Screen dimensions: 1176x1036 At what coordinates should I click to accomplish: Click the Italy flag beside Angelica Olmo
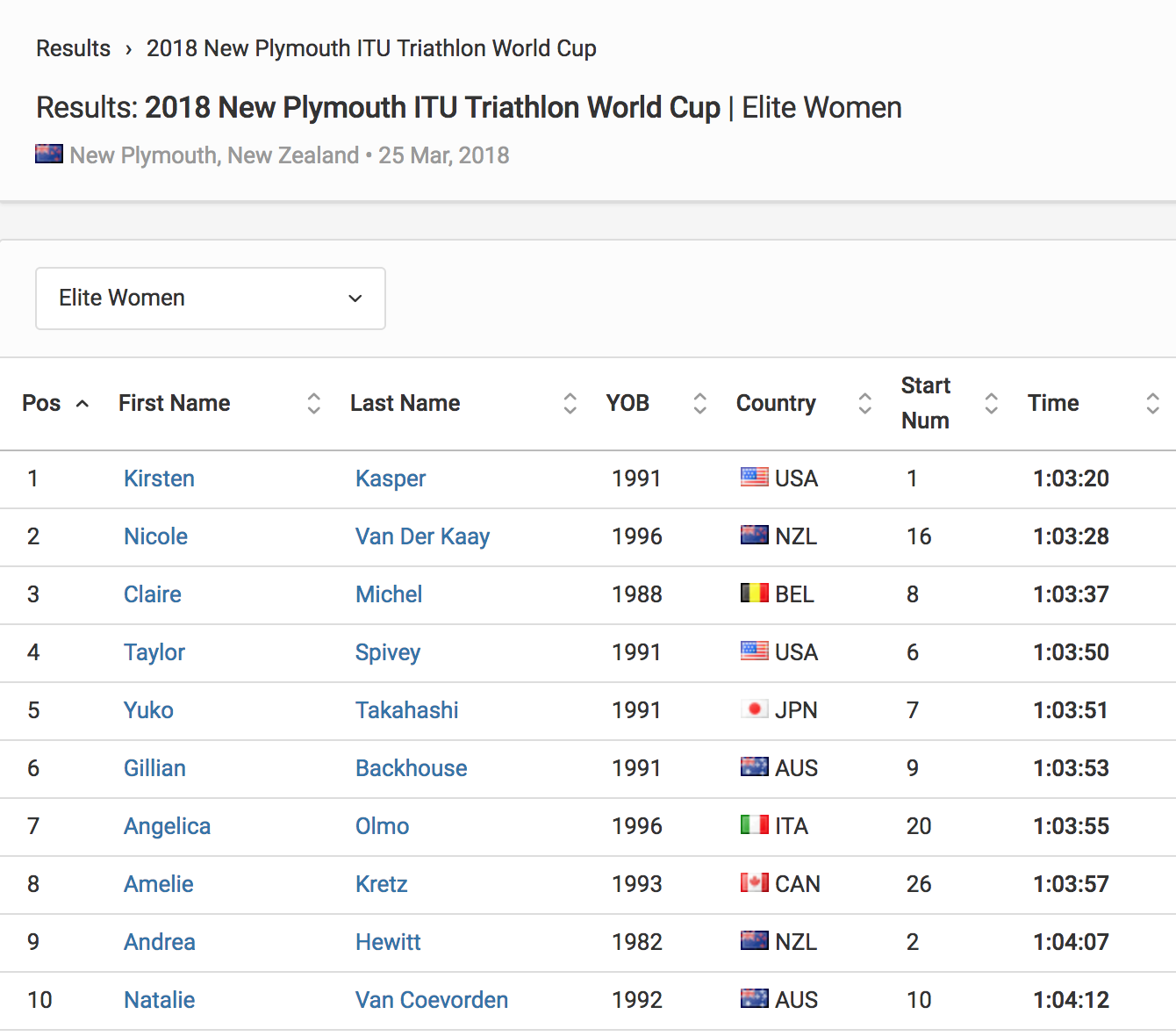click(753, 825)
